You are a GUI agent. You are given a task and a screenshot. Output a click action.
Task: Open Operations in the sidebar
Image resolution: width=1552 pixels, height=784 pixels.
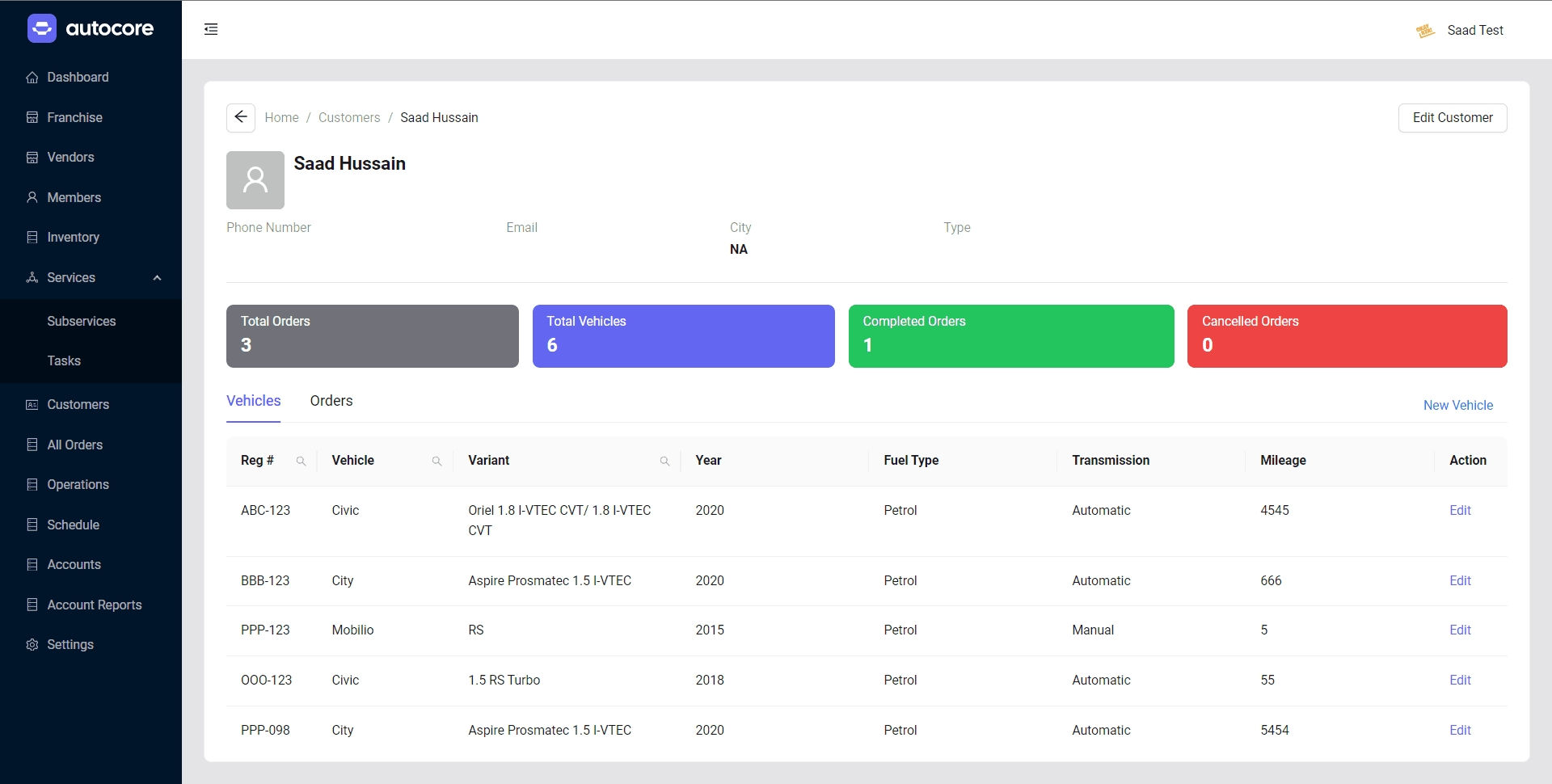pyautogui.click(x=78, y=484)
